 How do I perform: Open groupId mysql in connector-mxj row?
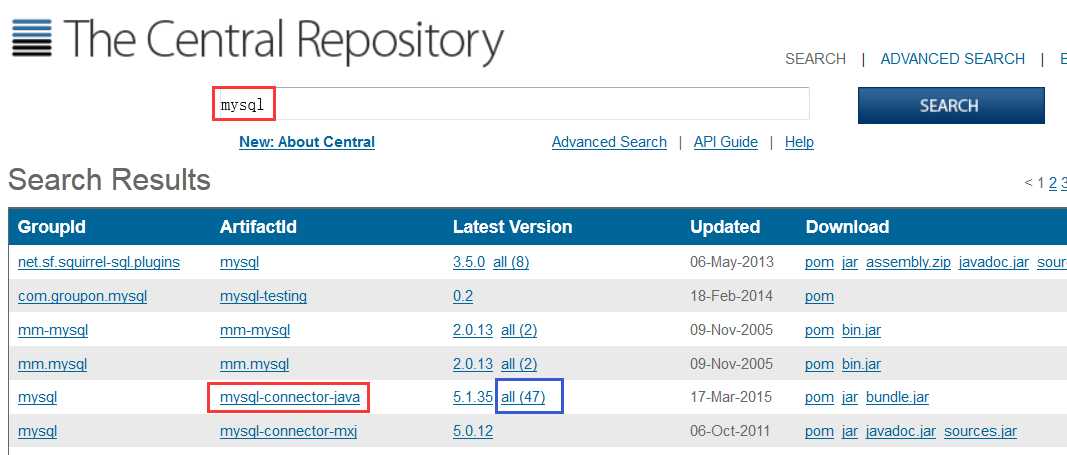pos(37,431)
